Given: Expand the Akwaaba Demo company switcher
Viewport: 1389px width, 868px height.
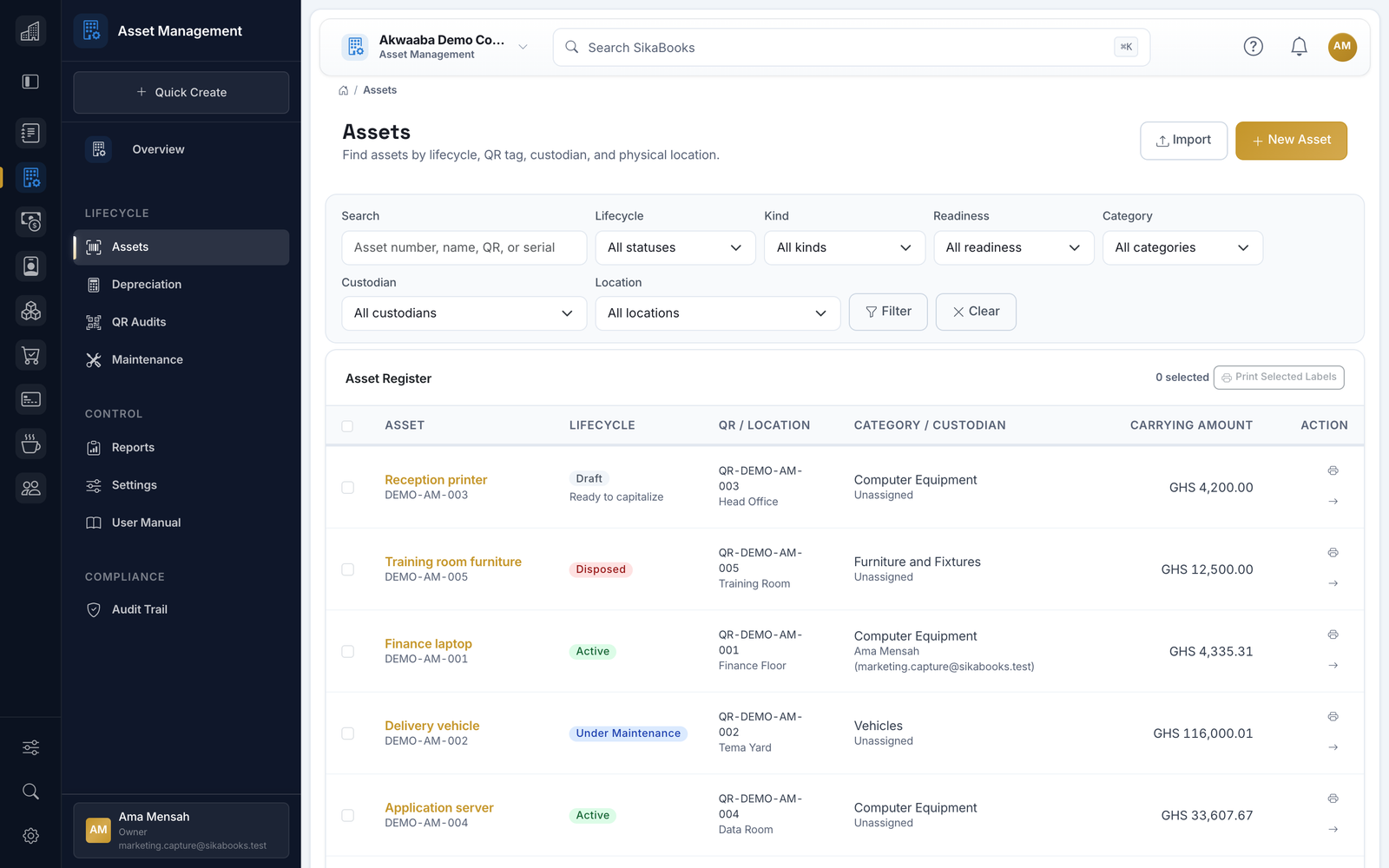Looking at the screenshot, I should point(437,47).
